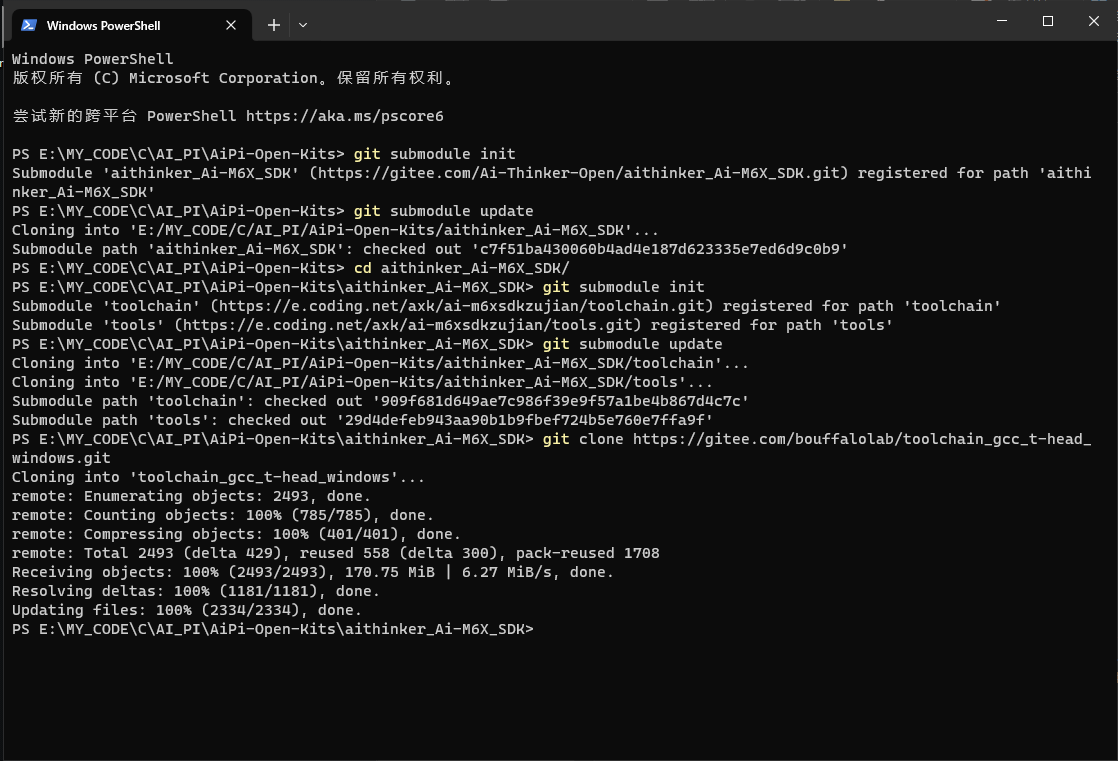Click the "6.27 MiB/s" transfer speed

(x=506, y=572)
